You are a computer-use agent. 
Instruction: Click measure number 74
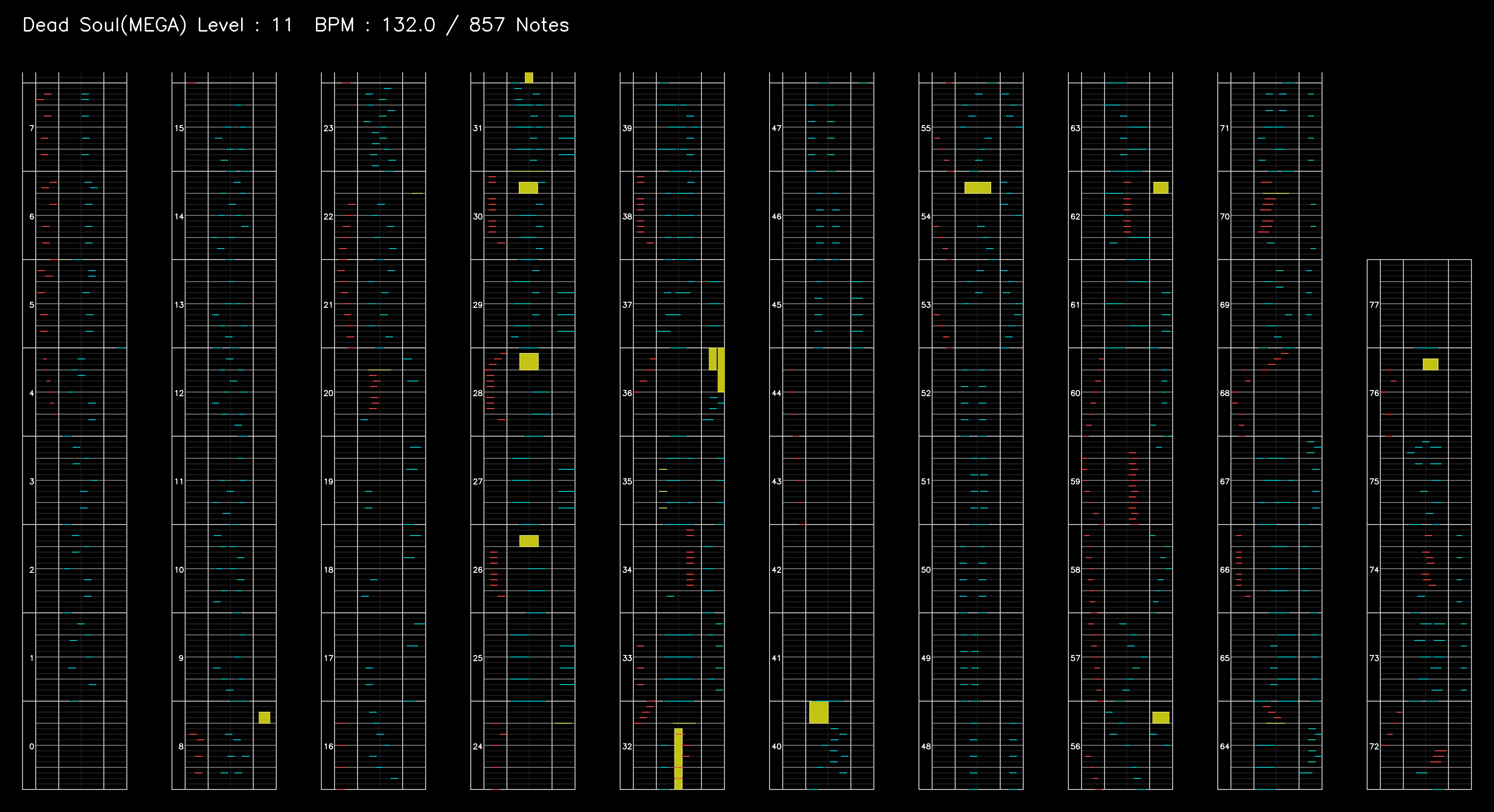[x=1375, y=570]
